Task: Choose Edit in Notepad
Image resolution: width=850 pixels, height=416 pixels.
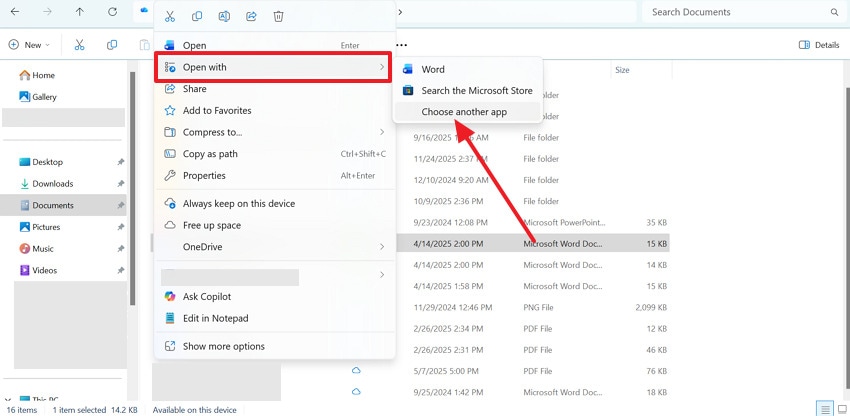Action: pos(275,318)
